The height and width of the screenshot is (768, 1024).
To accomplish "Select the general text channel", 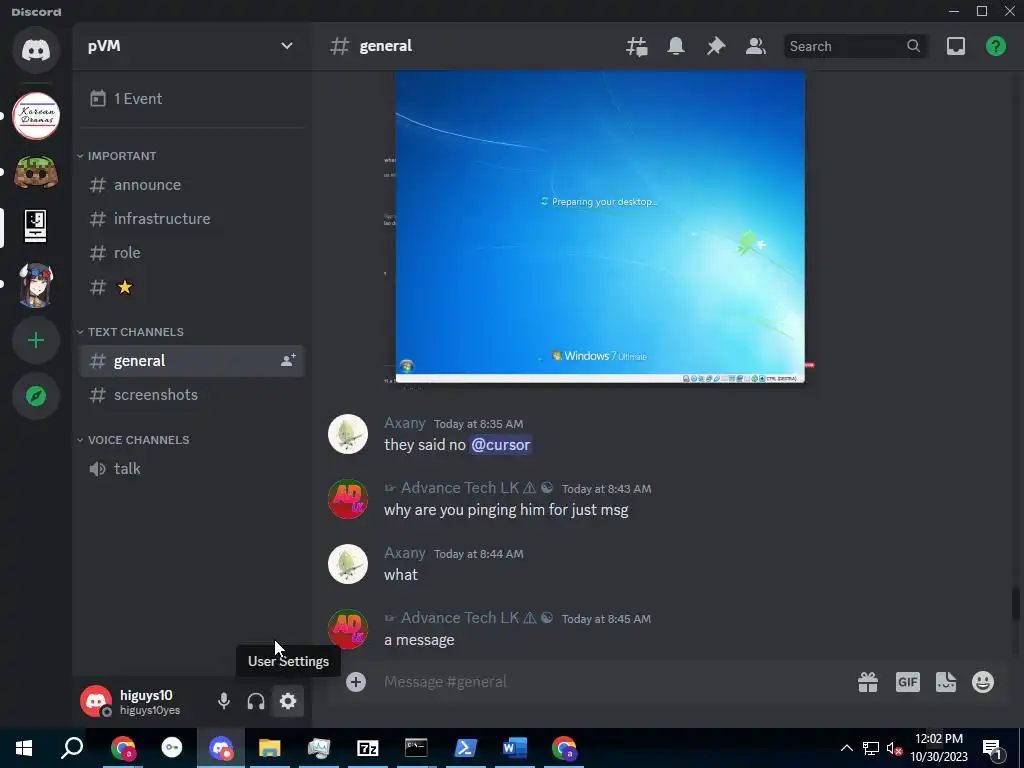I will [x=191, y=360].
